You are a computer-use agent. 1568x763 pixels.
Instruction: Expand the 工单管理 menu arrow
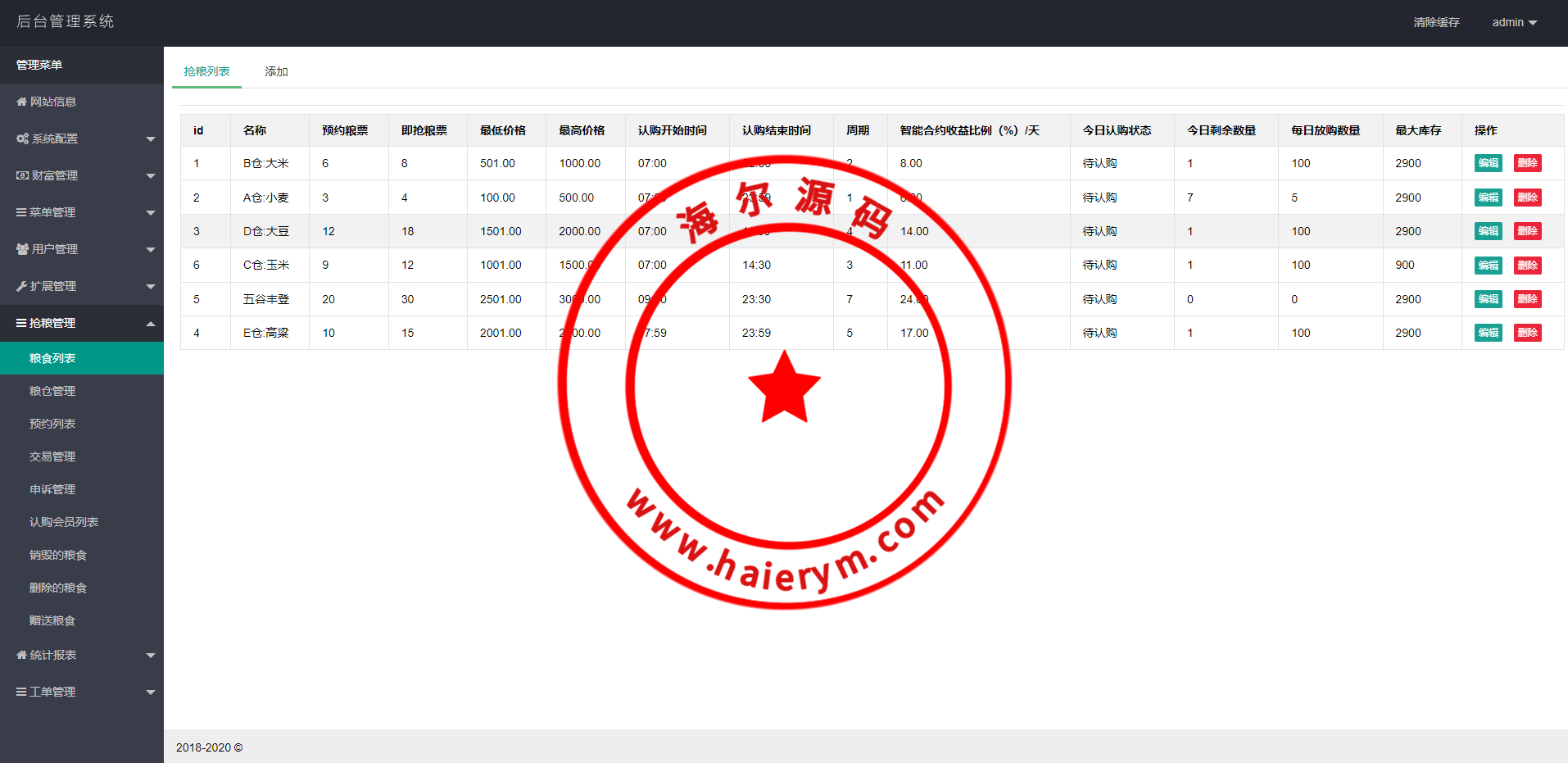point(151,693)
